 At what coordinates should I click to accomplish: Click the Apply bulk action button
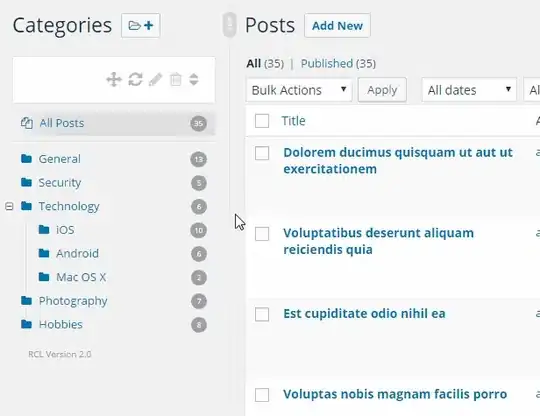click(382, 90)
